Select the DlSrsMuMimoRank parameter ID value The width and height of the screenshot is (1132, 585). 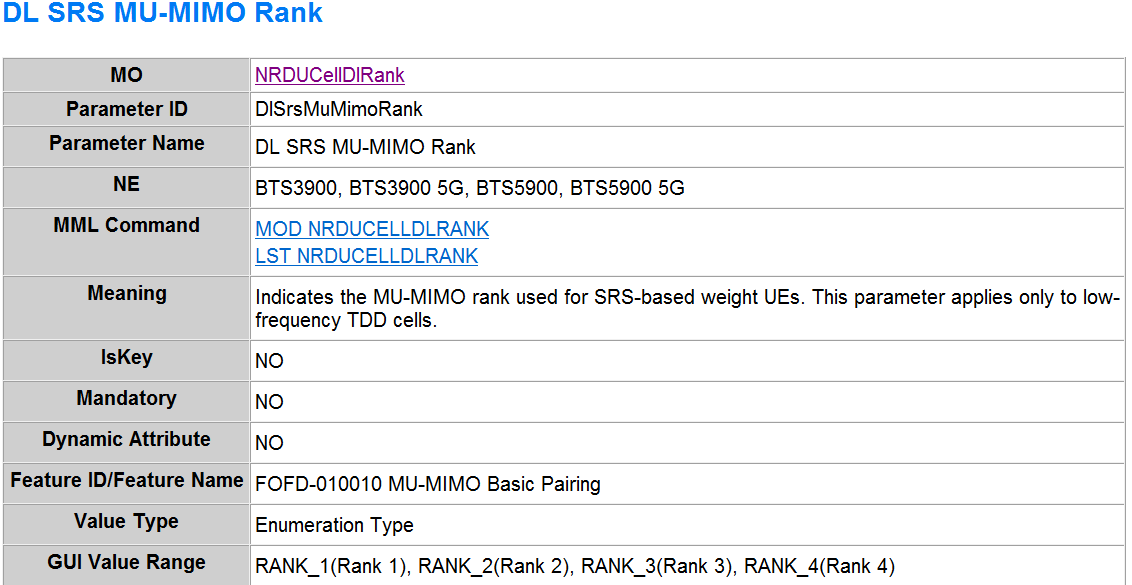(x=339, y=110)
